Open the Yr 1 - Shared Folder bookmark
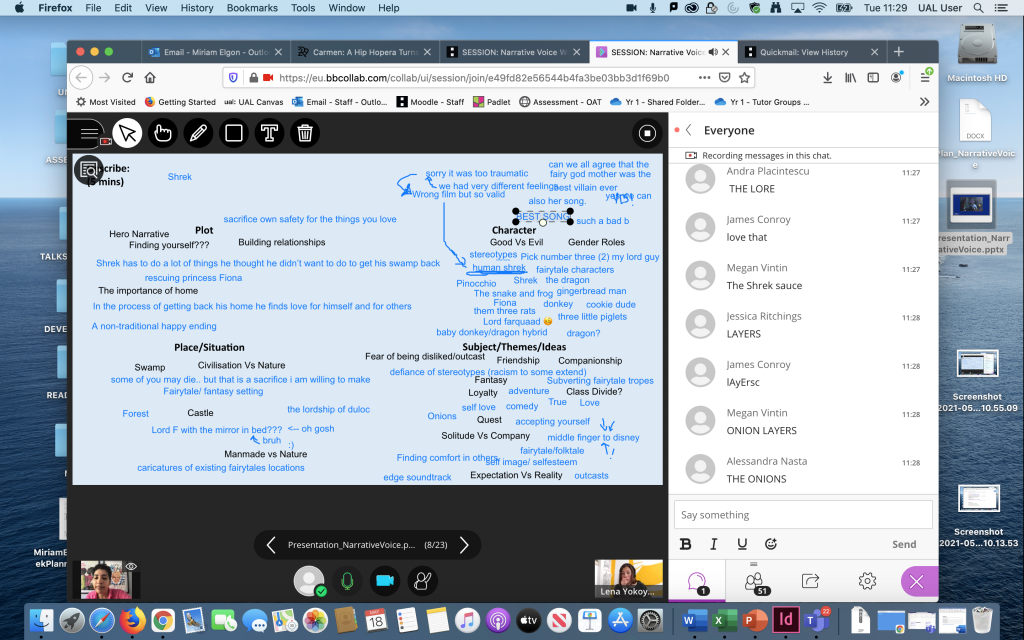Viewport: 1024px width, 640px height. (x=657, y=102)
